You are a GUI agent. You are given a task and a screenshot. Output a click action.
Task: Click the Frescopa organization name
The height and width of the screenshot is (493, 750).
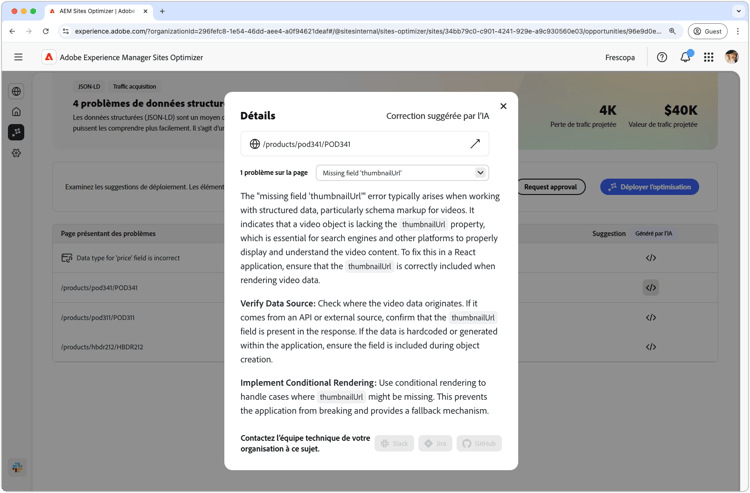click(620, 57)
